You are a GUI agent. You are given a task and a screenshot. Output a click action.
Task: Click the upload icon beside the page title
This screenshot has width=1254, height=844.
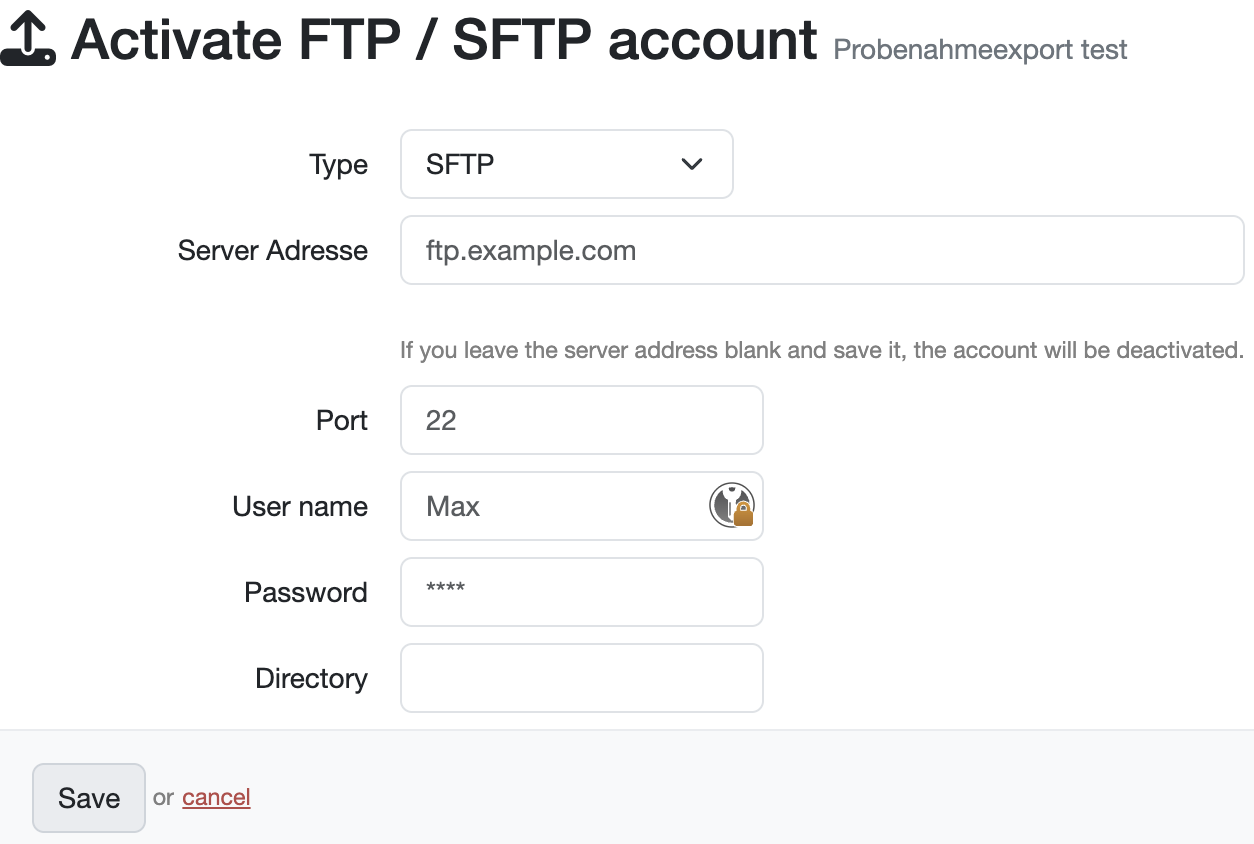click(27, 39)
